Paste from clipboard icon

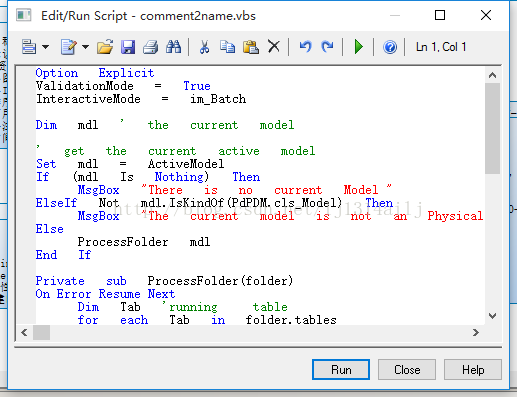coord(251,47)
